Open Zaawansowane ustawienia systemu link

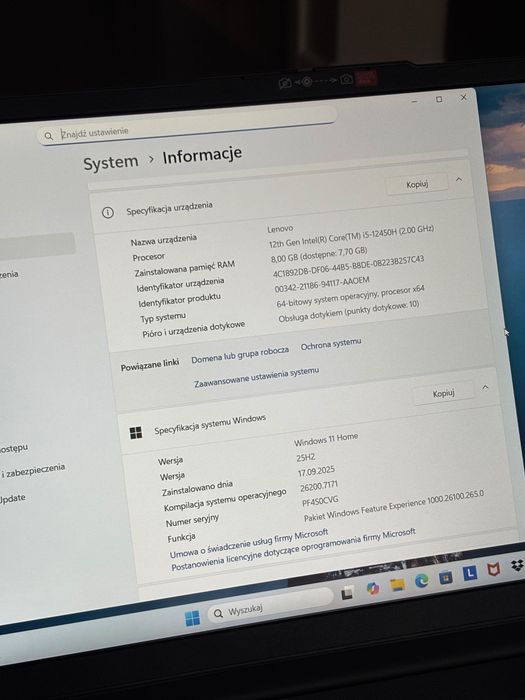point(257,377)
